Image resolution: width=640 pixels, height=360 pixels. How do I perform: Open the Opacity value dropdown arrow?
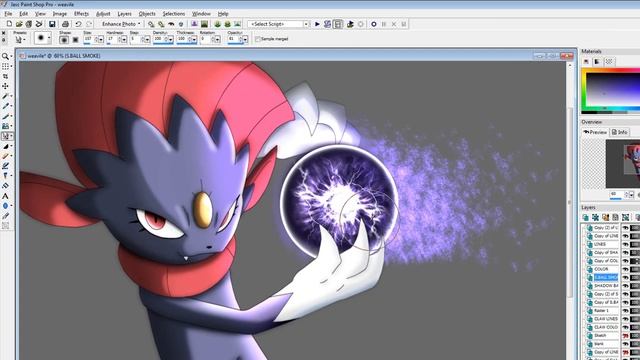pyautogui.click(x=245, y=40)
